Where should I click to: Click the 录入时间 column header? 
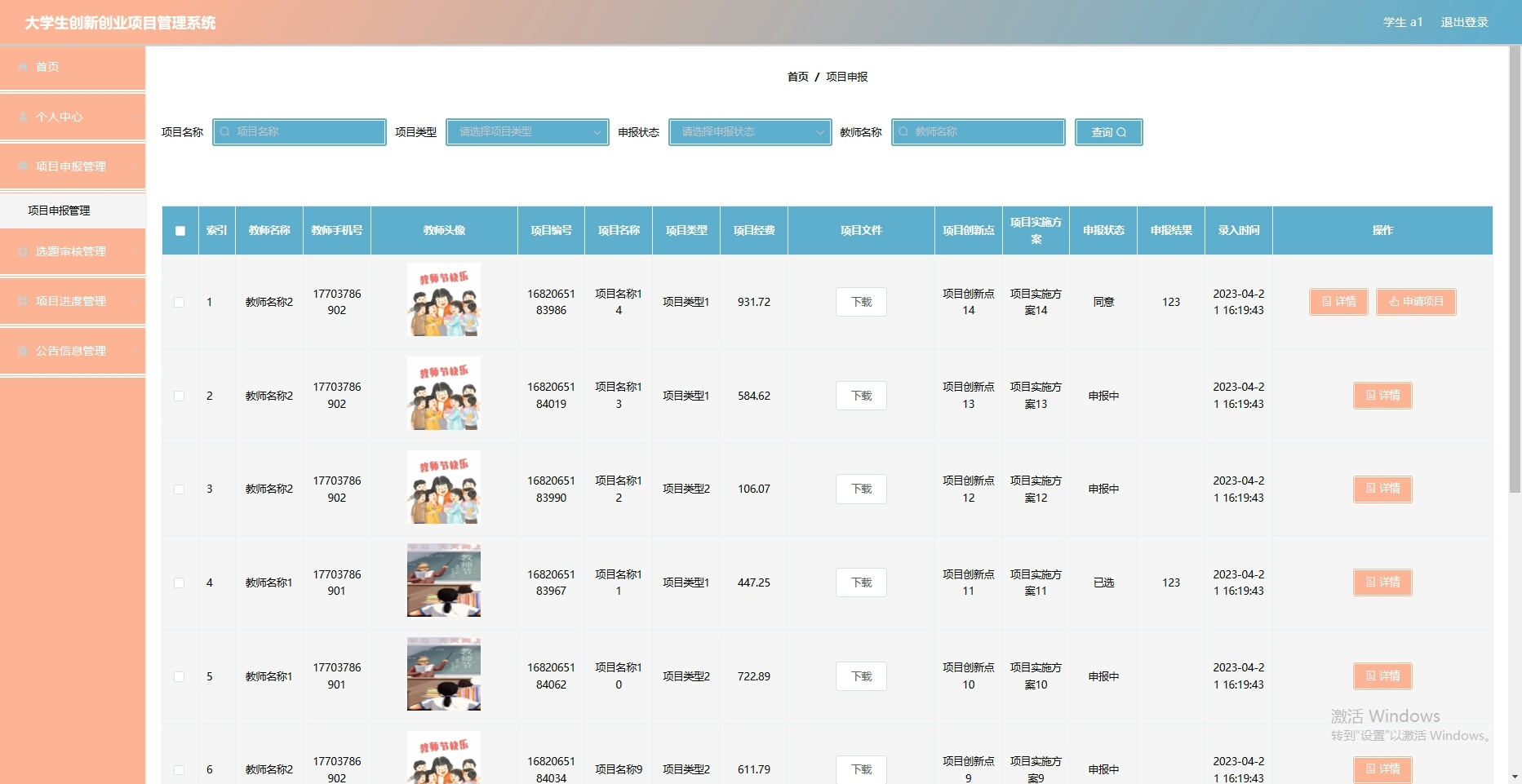(1239, 231)
